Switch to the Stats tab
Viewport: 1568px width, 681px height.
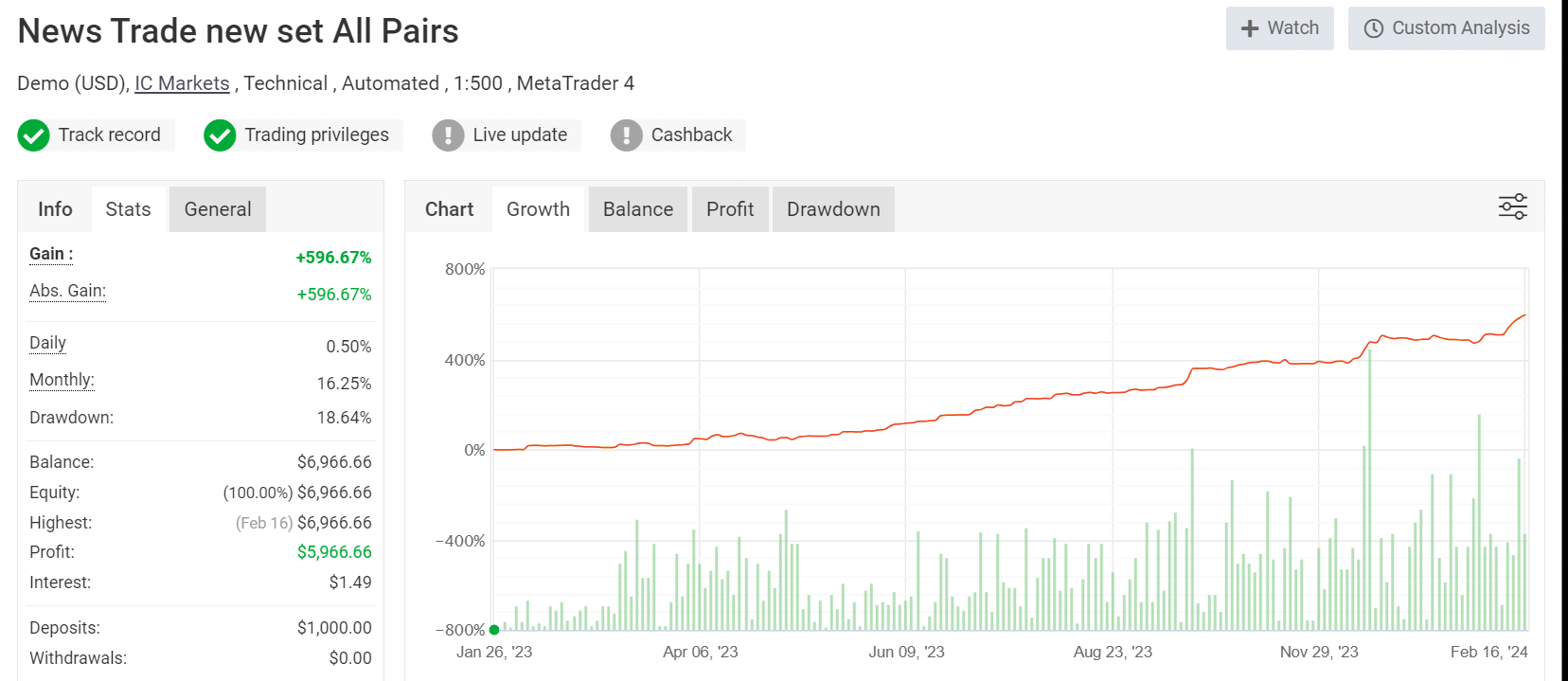[128, 209]
